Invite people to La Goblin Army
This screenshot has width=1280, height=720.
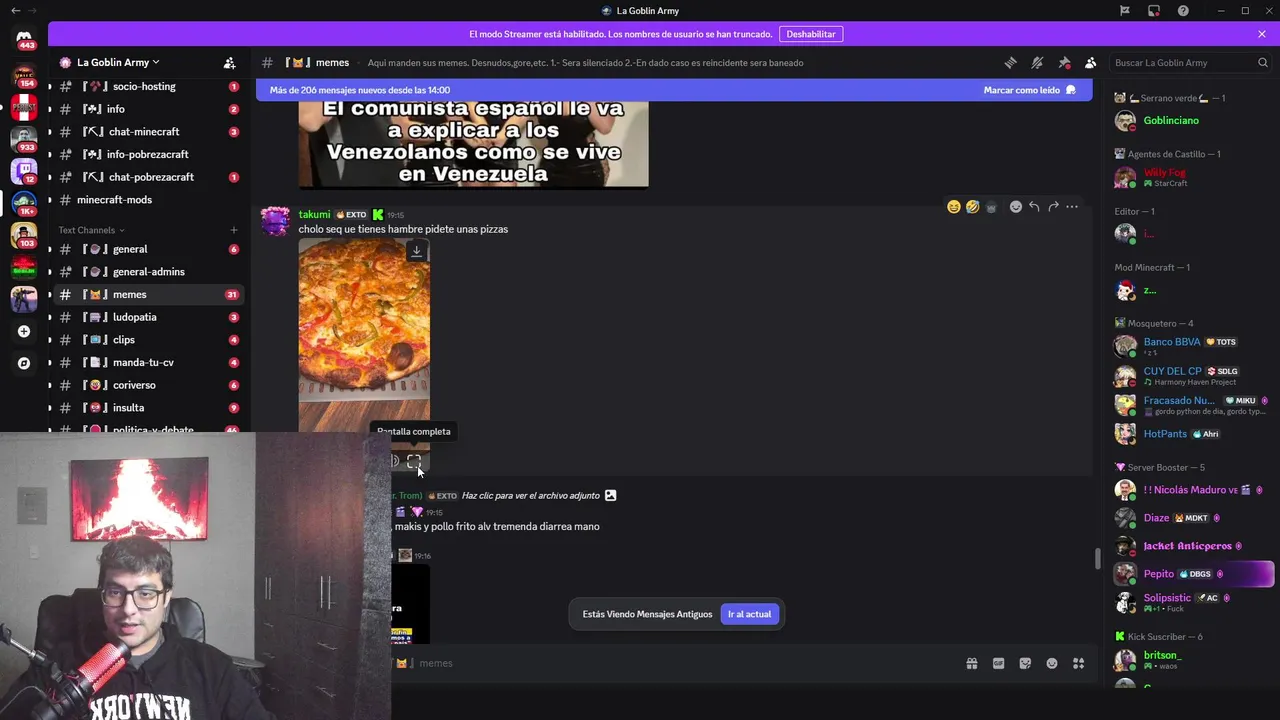tap(229, 62)
